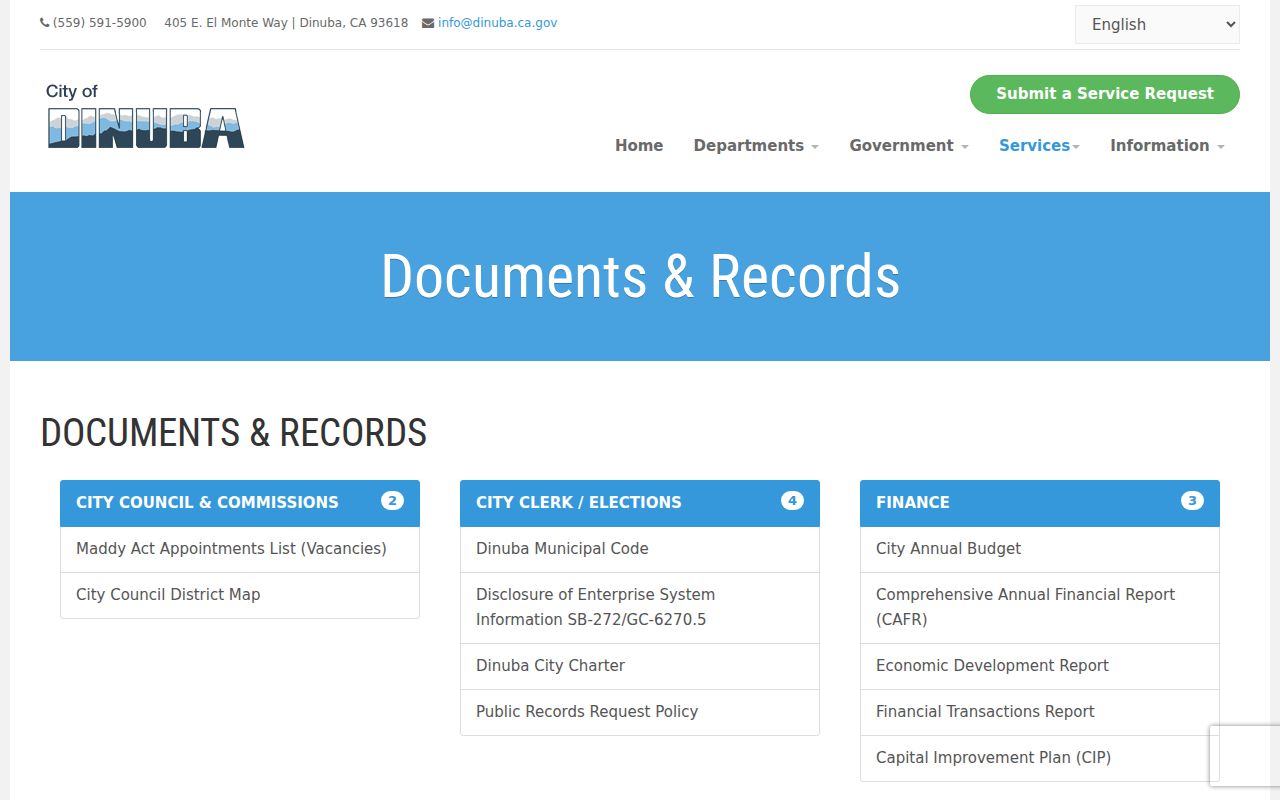Click the DOCUMENTS & RECORDS section heading
This screenshot has width=1280, height=800.
[234, 433]
